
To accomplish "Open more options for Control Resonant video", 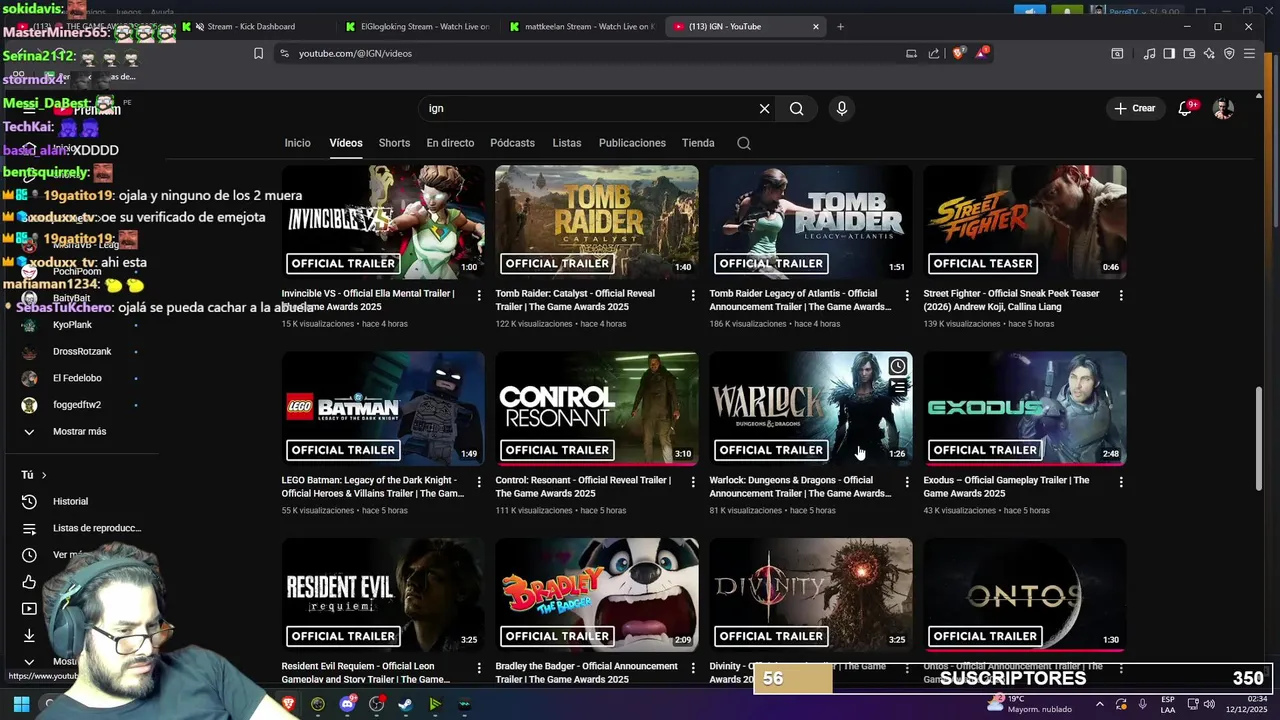I will tap(693, 482).
